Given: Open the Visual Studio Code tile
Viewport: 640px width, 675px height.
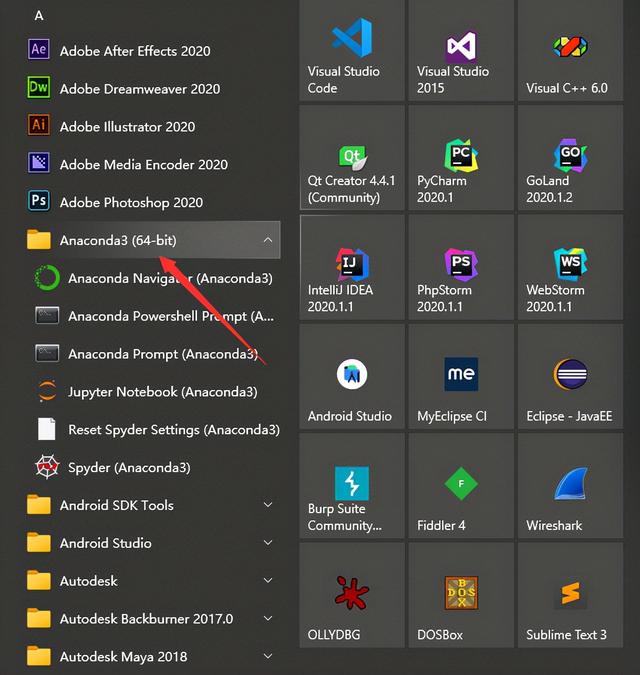Looking at the screenshot, I should tap(352, 50).
